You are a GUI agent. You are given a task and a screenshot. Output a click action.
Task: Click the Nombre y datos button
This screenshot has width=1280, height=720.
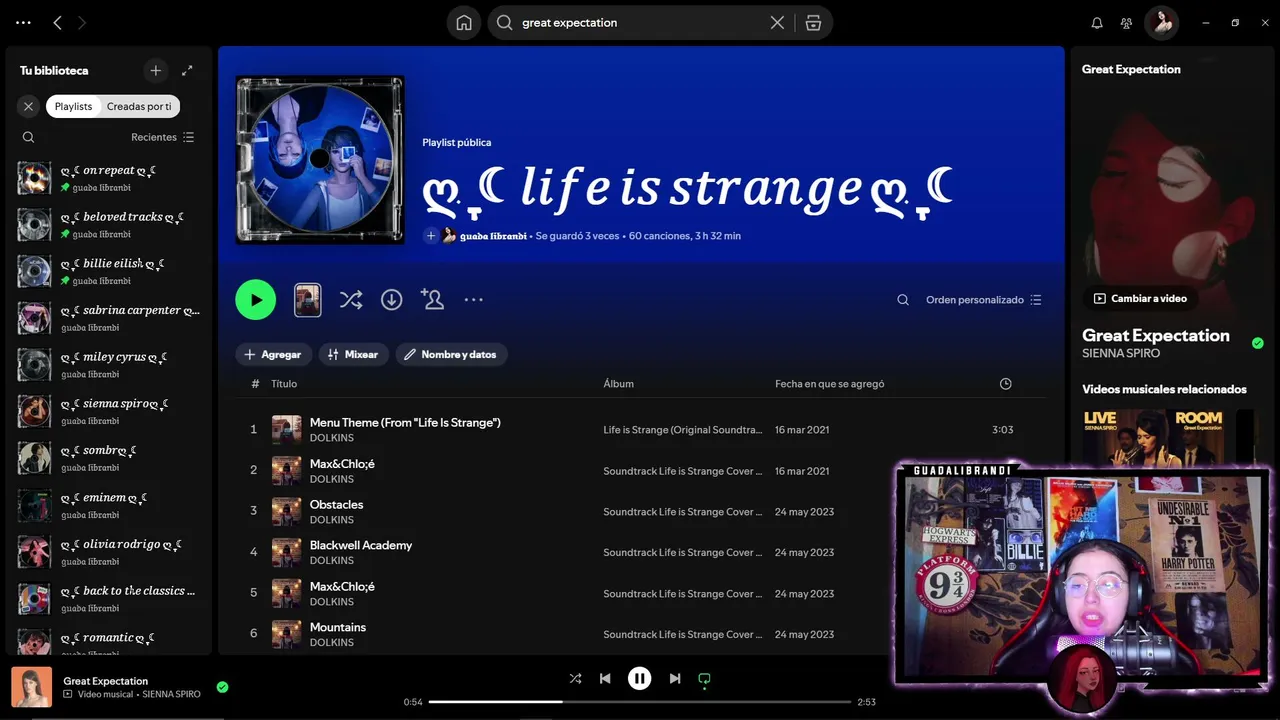pyautogui.click(x=451, y=354)
